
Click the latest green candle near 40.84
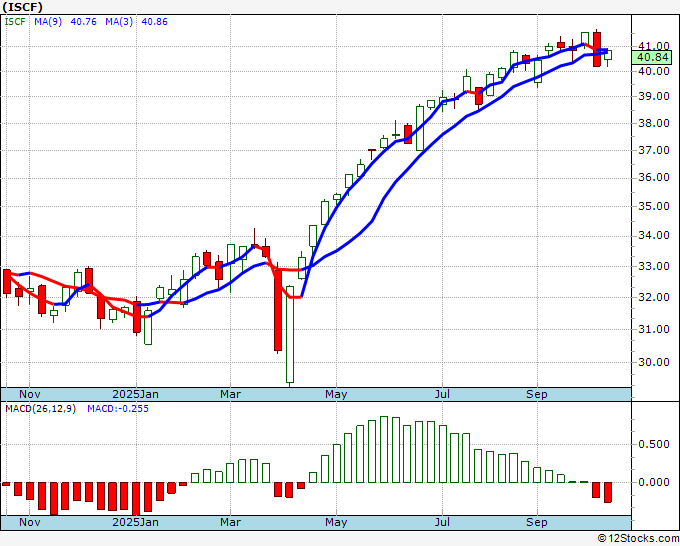608,55
